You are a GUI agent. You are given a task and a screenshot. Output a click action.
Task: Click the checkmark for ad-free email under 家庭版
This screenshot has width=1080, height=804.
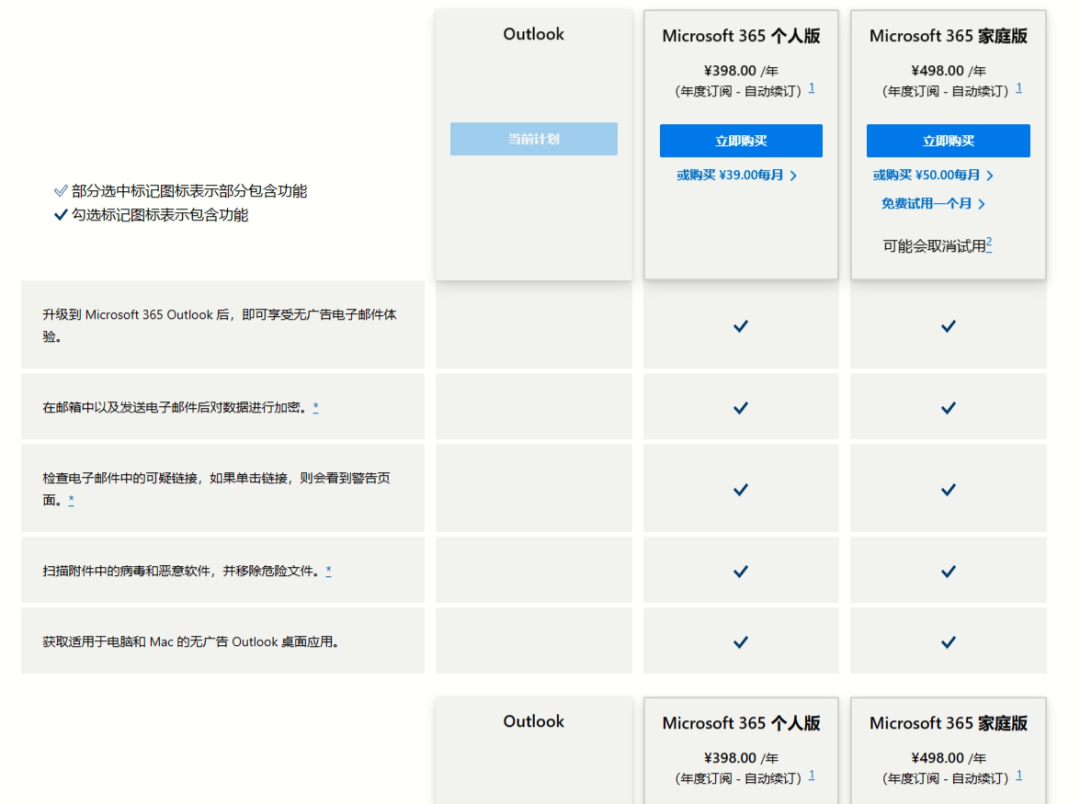(947, 325)
